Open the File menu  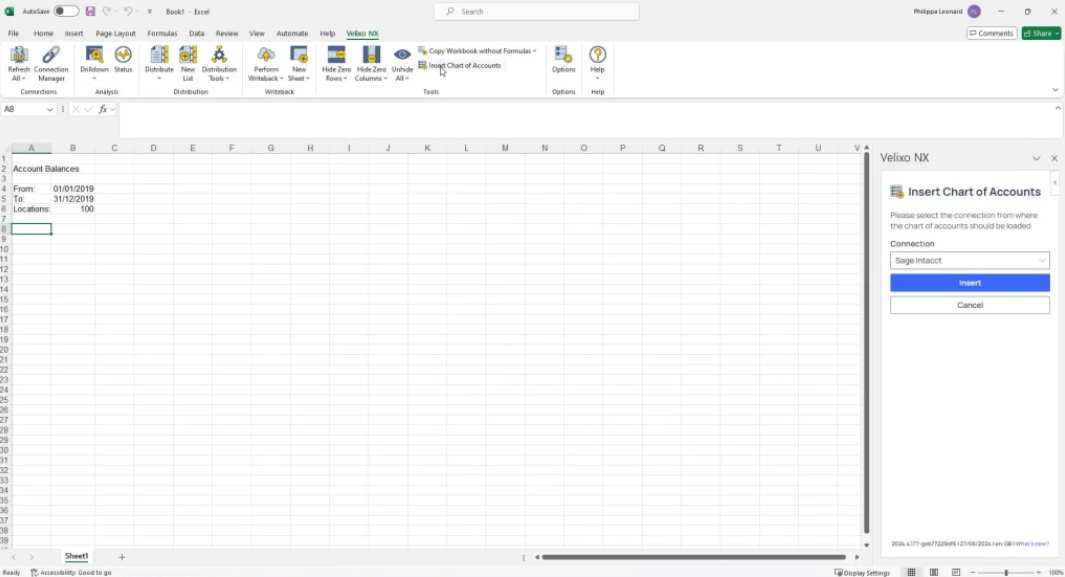(x=14, y=33)
